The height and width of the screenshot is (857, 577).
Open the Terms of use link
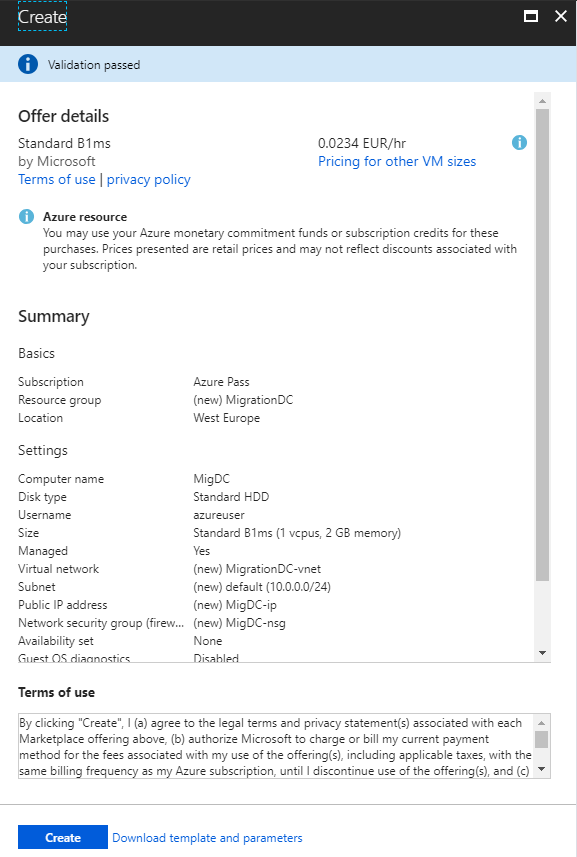click(x=57, y=179)
